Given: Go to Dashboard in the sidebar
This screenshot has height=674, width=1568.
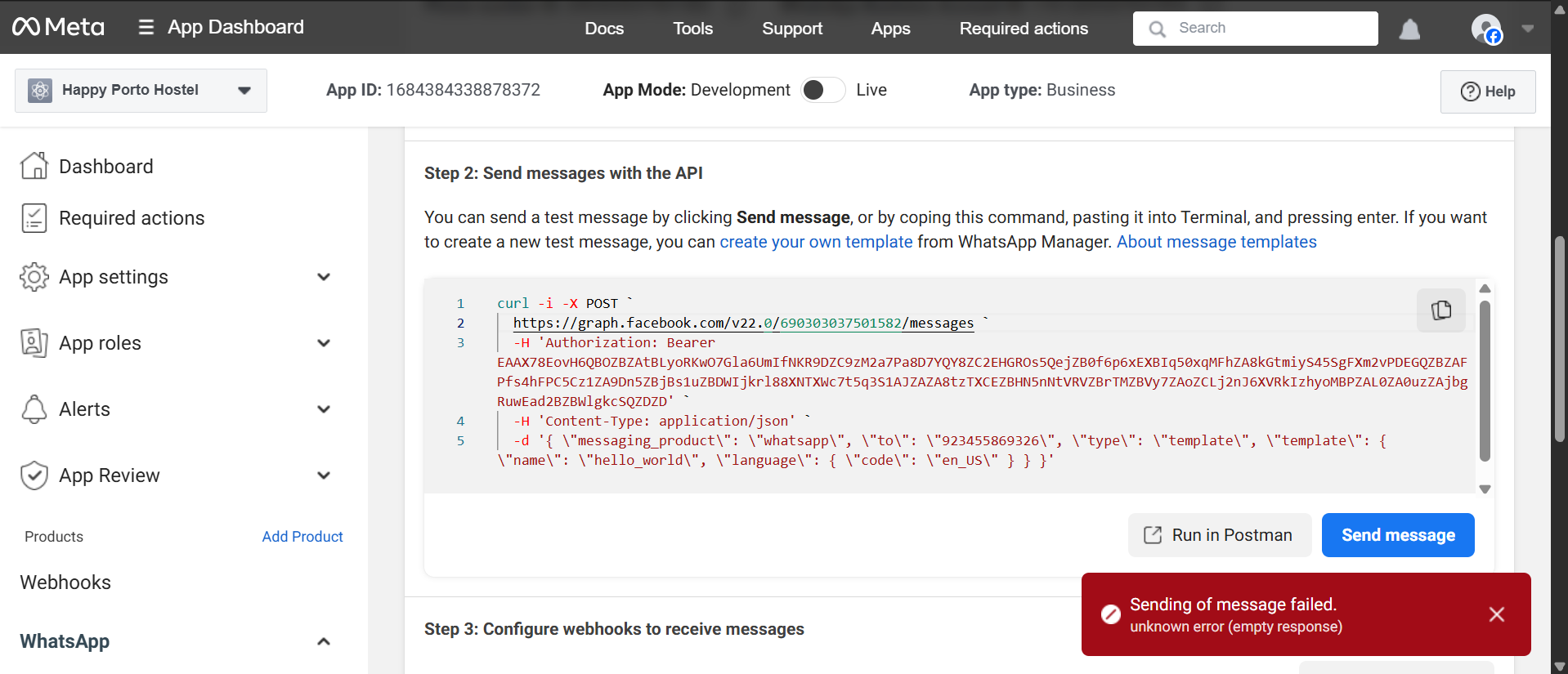Looking at the screenshot, I should [x=106, y=167].
